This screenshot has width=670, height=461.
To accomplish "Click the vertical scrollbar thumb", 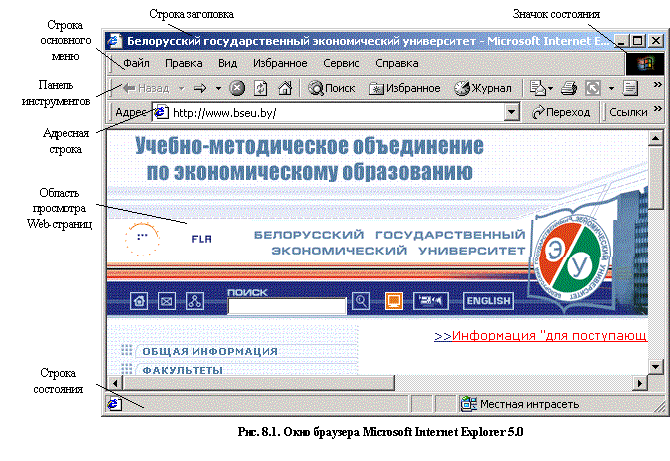I will coord(655,177).
